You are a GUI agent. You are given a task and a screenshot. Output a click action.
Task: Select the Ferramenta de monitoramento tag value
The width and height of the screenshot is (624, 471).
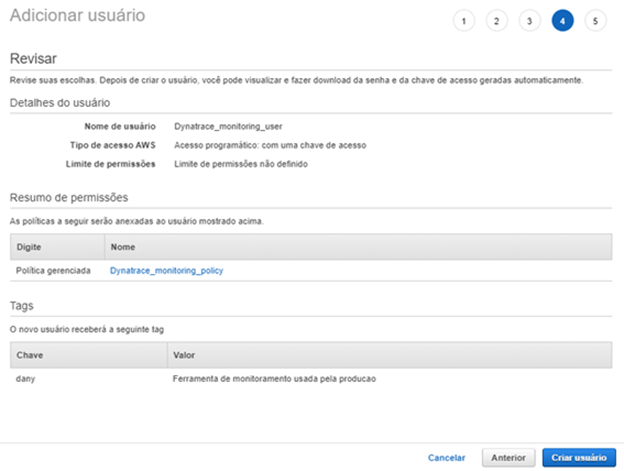(274, 379)
